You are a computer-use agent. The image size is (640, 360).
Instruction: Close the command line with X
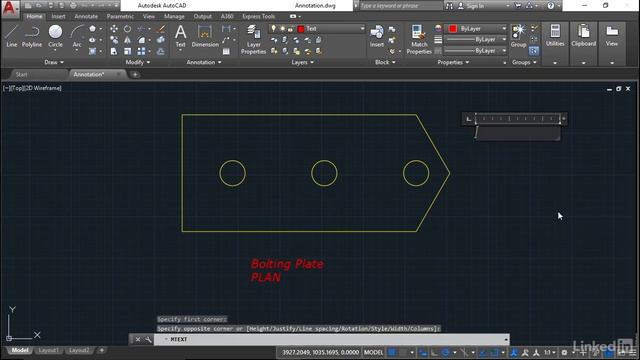(138, 339)
